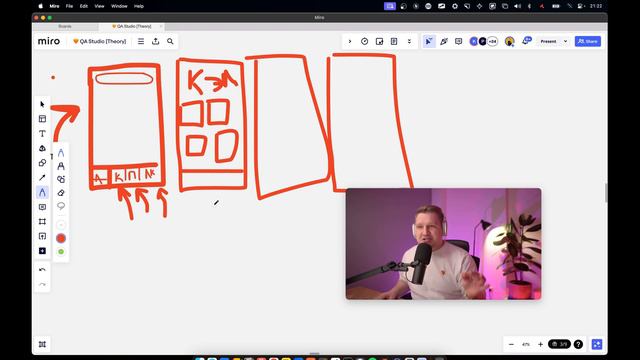
Task: Select the connection line tool
Action: click(42, 178)
